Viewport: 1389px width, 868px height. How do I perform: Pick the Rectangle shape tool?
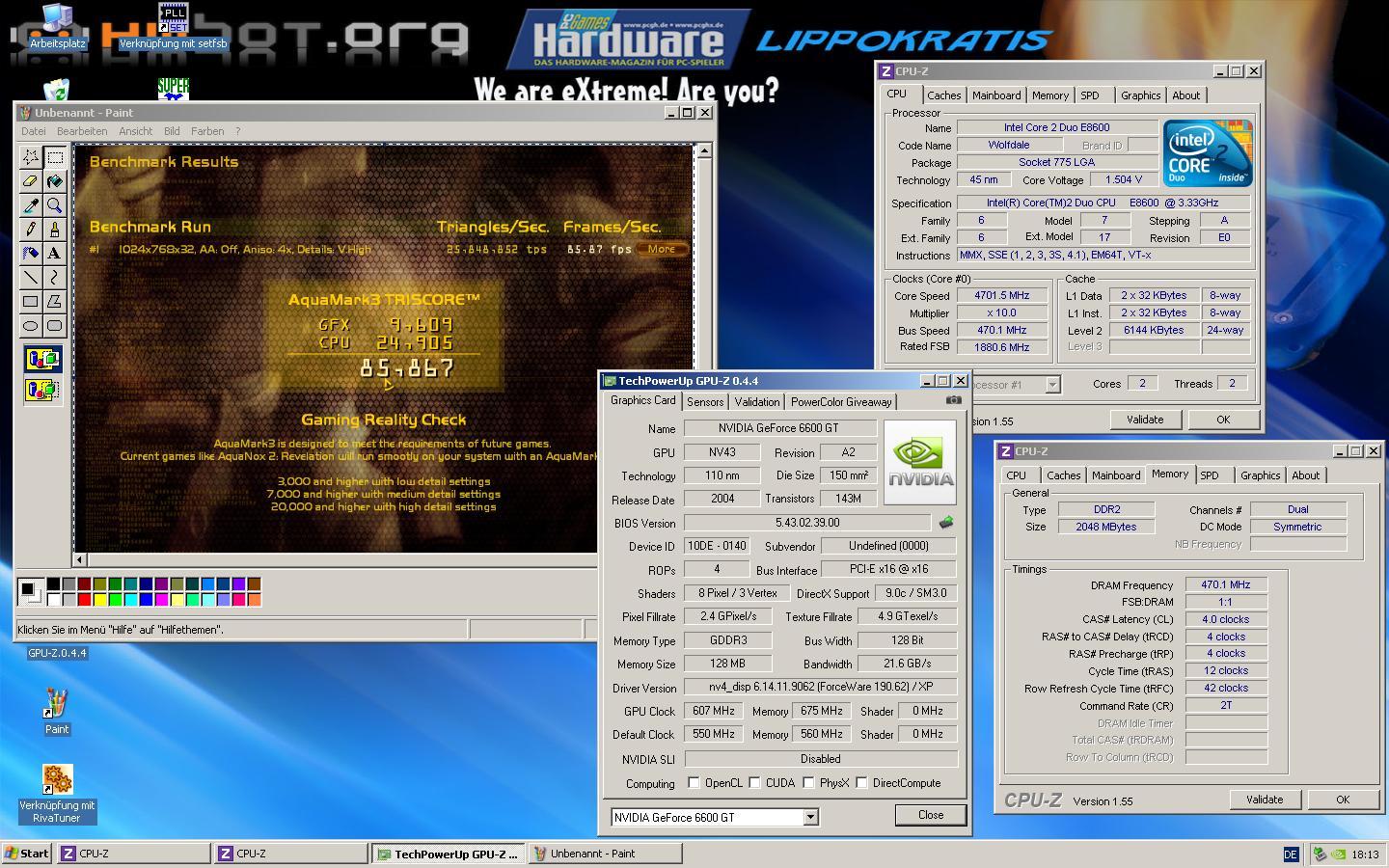pyautogui.click(x=31, y=302)
